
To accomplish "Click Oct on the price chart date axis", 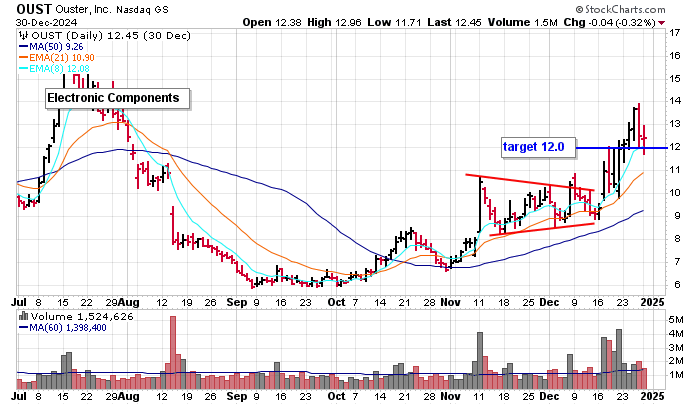I will pyautogui.click(x=336, y=302).
